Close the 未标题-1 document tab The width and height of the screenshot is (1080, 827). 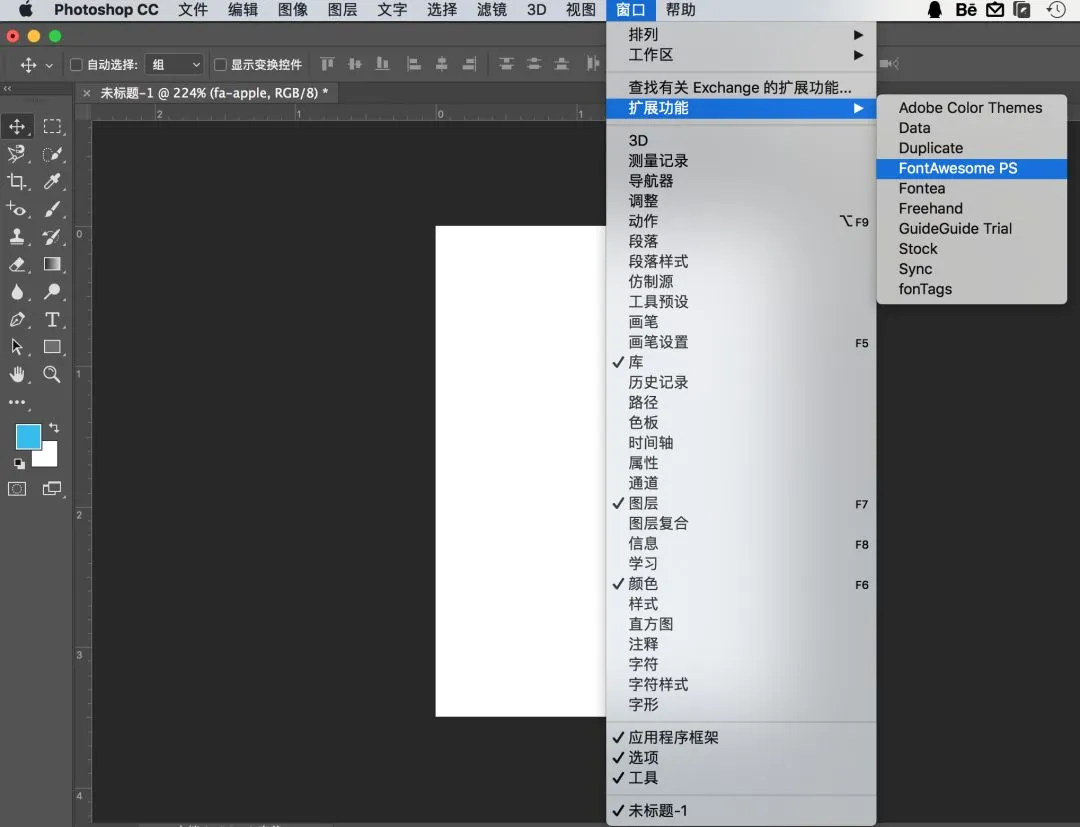pos(86,93)
